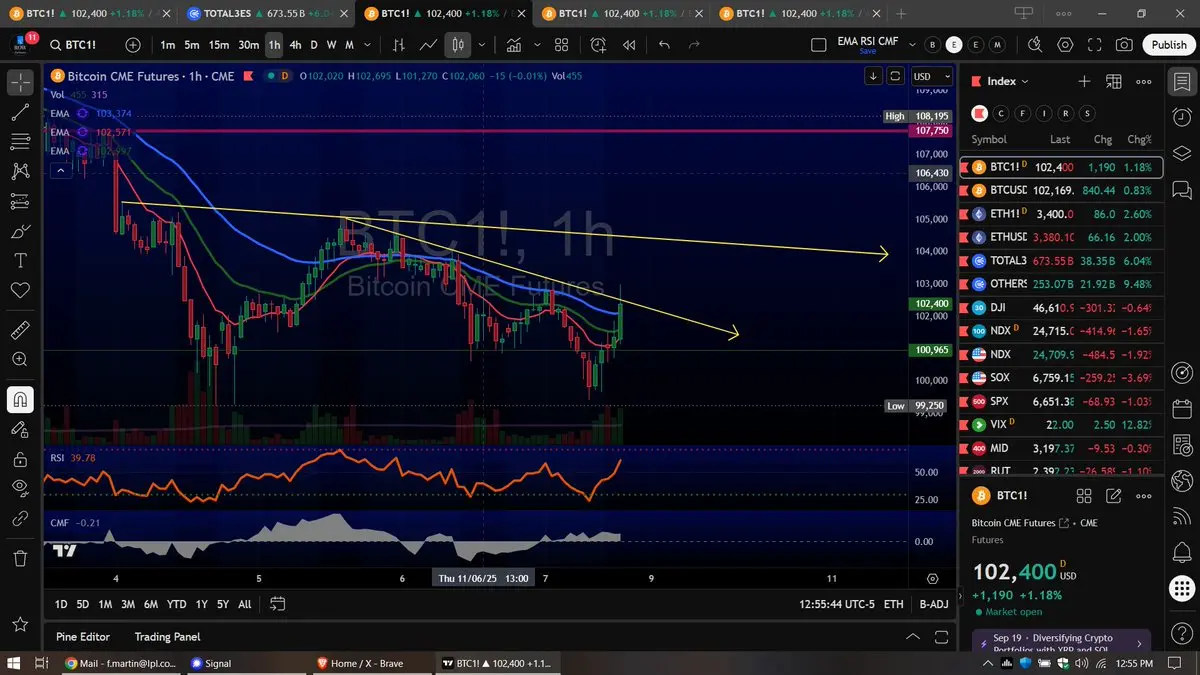
Task: Pick the ruler Measure tool
Action: click(x=19, y=329)
